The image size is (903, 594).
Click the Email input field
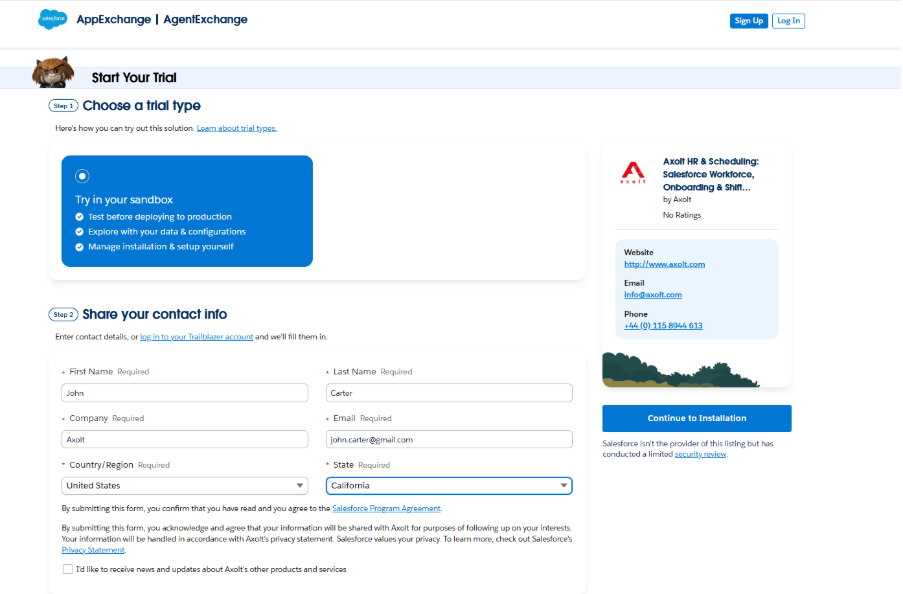pyautogui.click(x=449, y=439)
